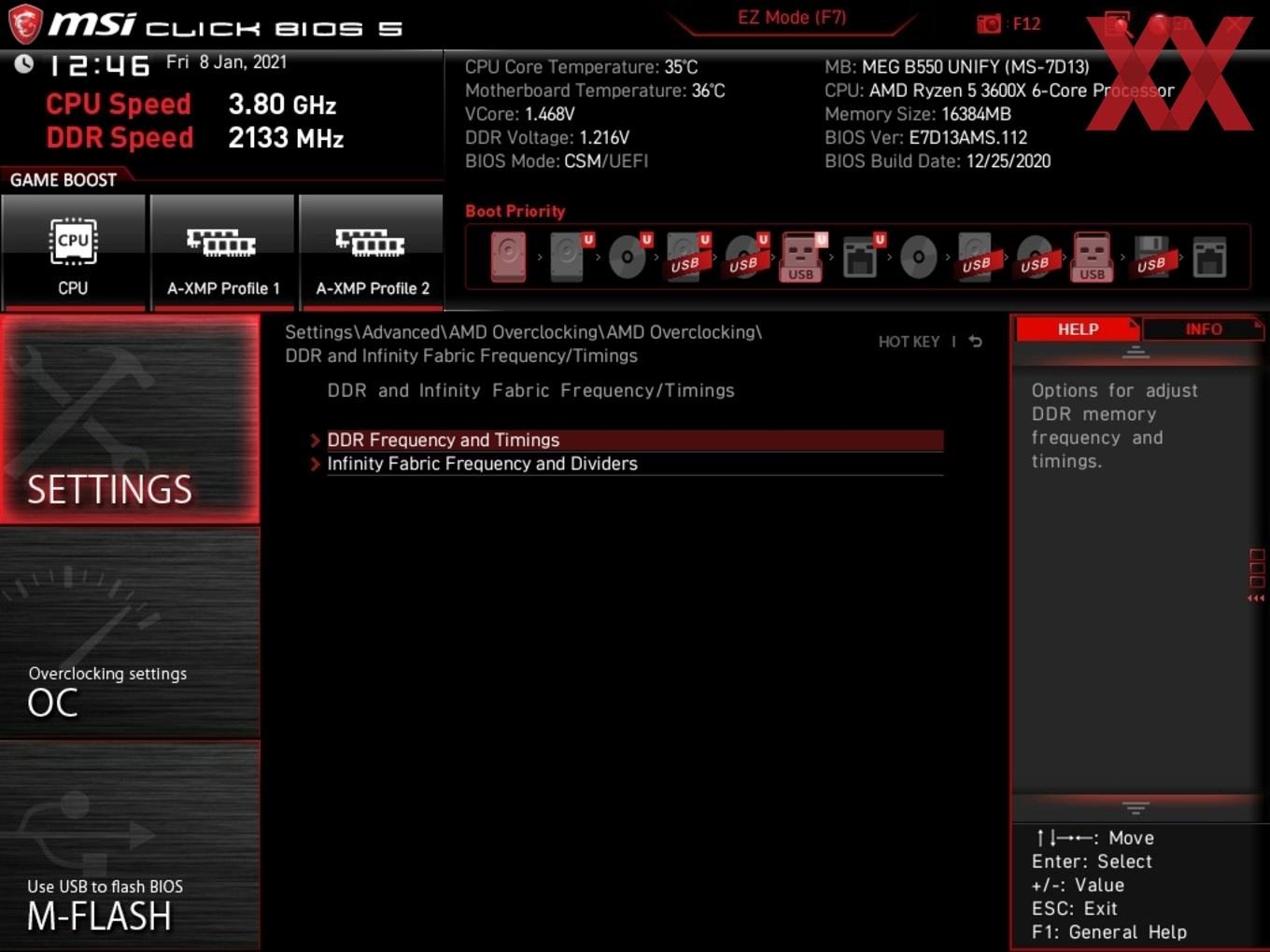Click the MSI dragon shield logo

[25, 23]
